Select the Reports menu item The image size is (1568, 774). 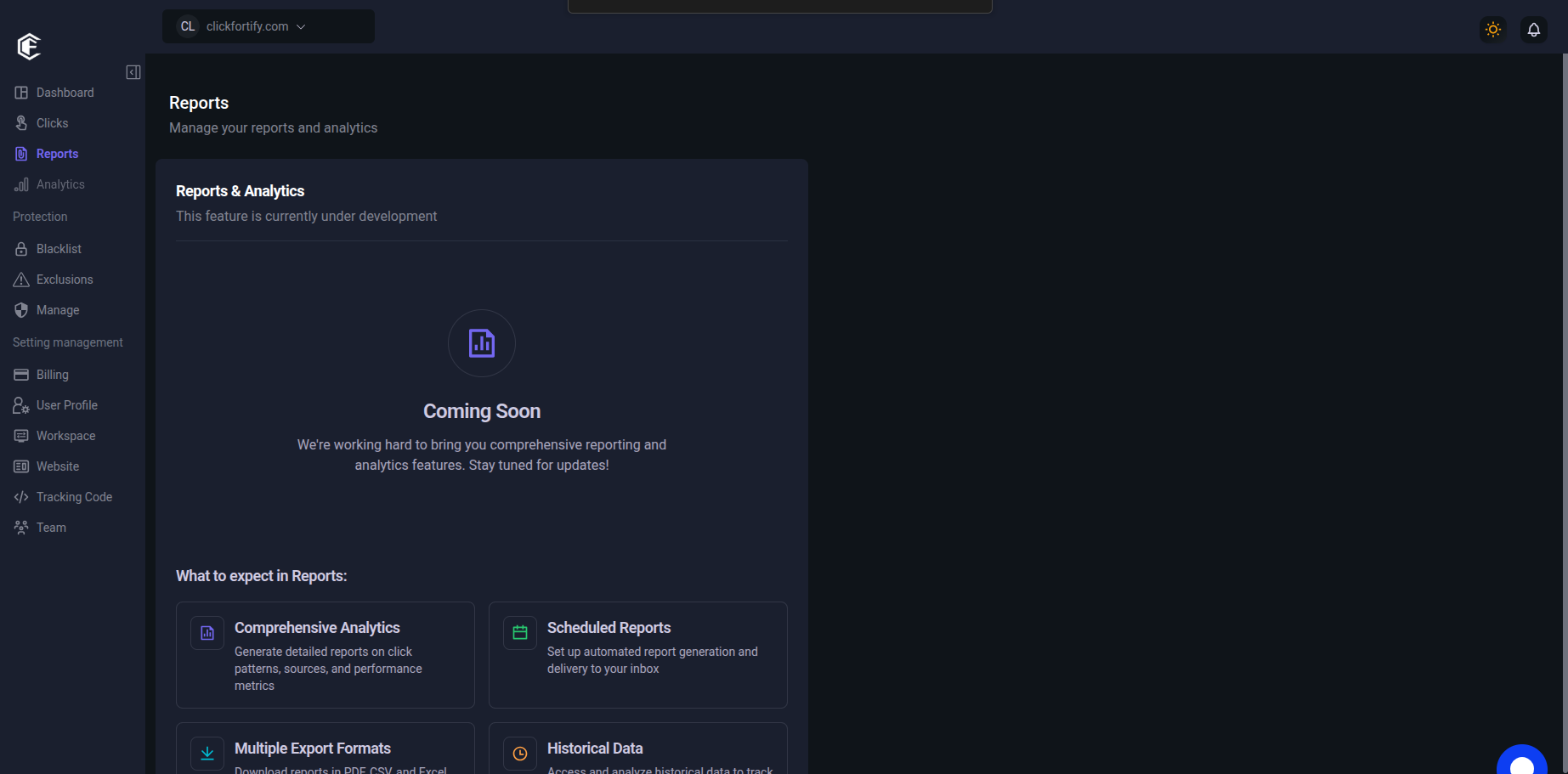(57, 153)
